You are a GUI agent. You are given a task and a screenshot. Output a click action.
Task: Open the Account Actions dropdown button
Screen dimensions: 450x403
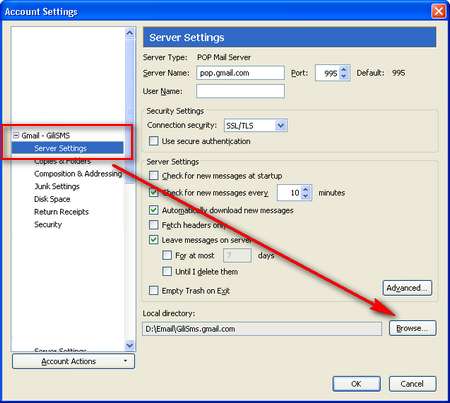coord(73,361)
